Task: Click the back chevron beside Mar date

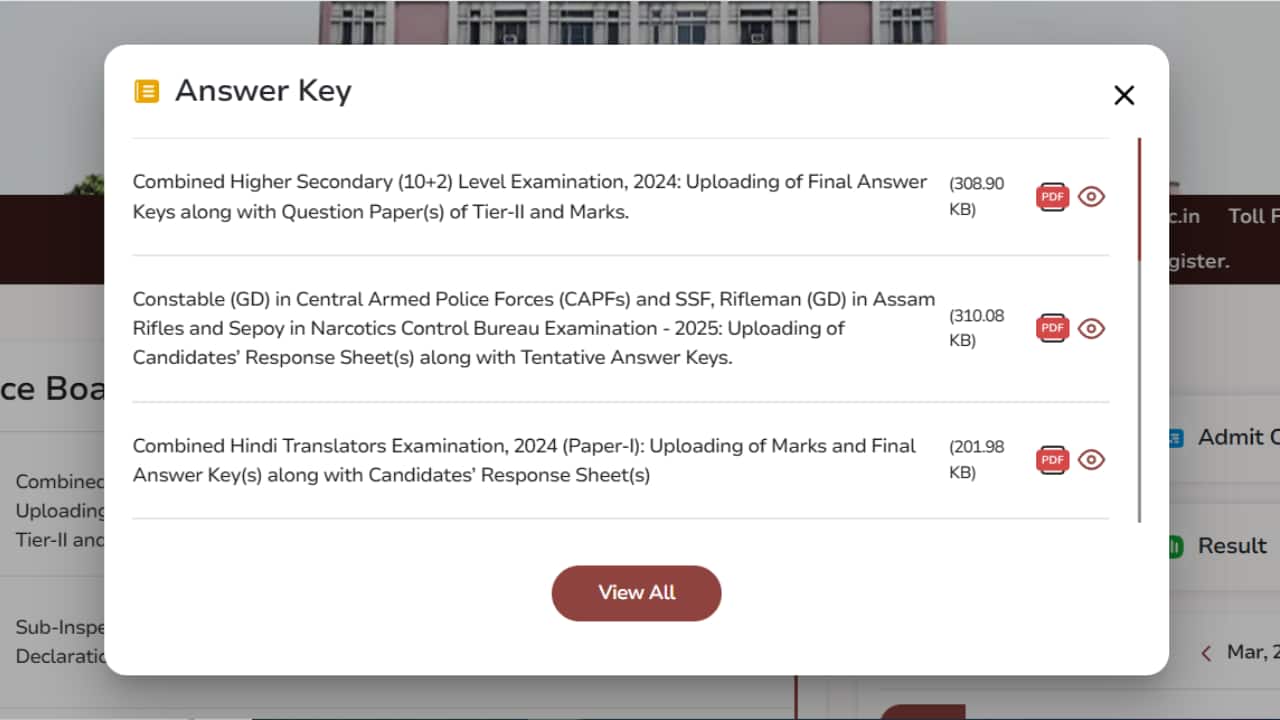Action: coord(1205,652)
